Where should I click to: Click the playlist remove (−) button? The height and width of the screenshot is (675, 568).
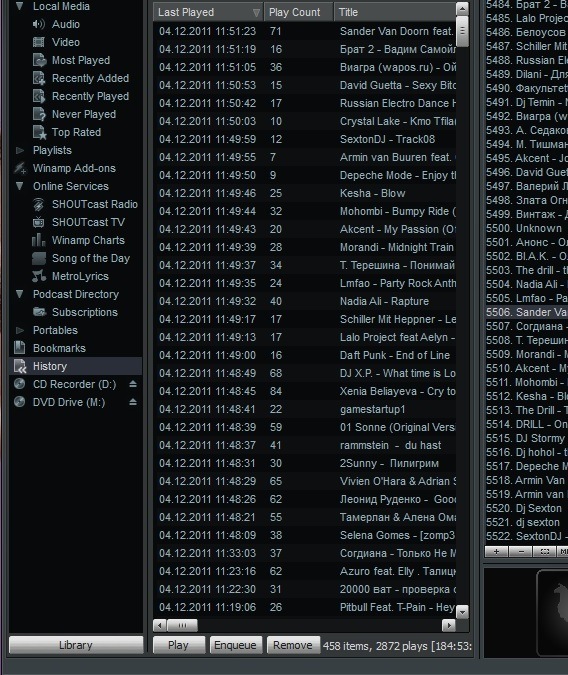[x=521, y=551]
